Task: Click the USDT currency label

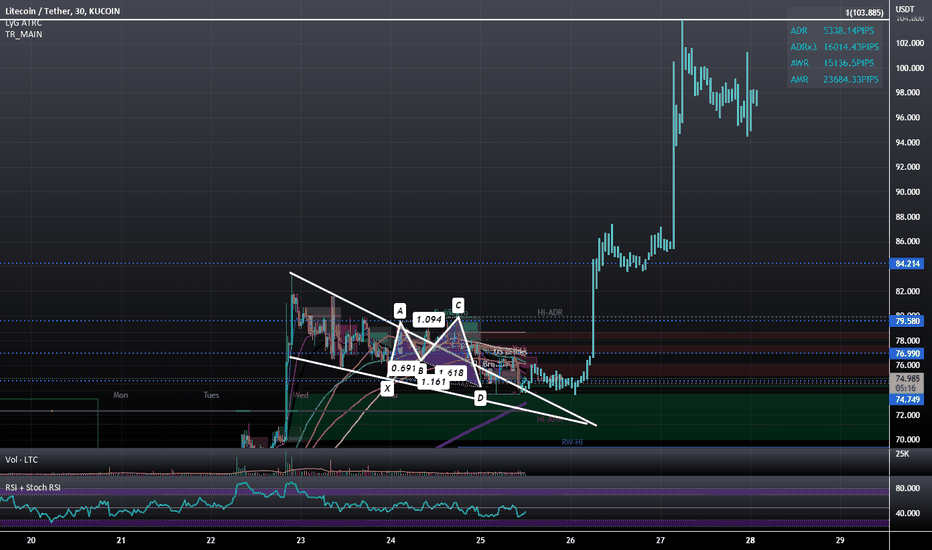Action: tap(905, 9)
